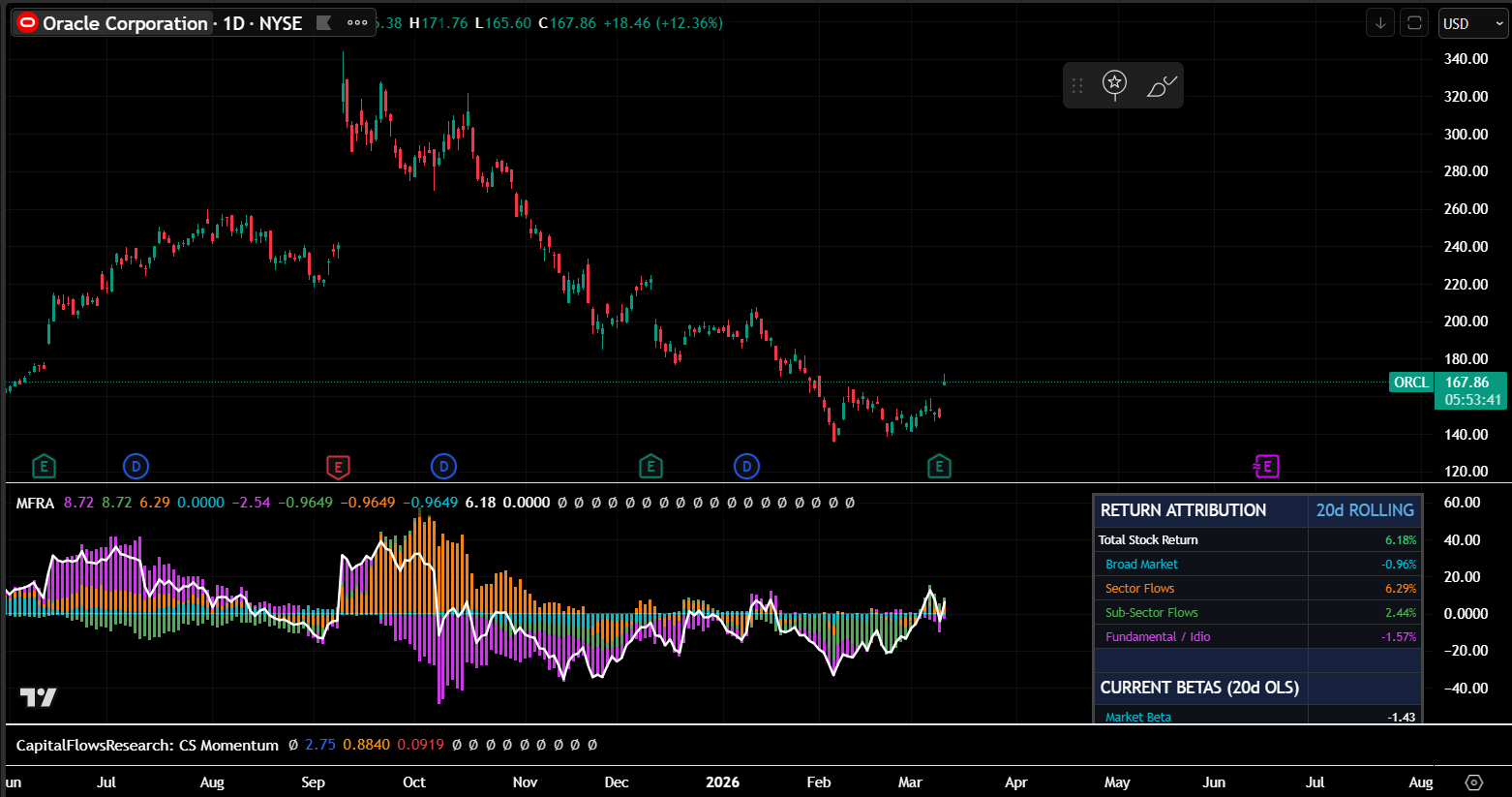1512x797 pixels.
Task: Click the 6.18% total return value
Action: tap(1401, 540)
